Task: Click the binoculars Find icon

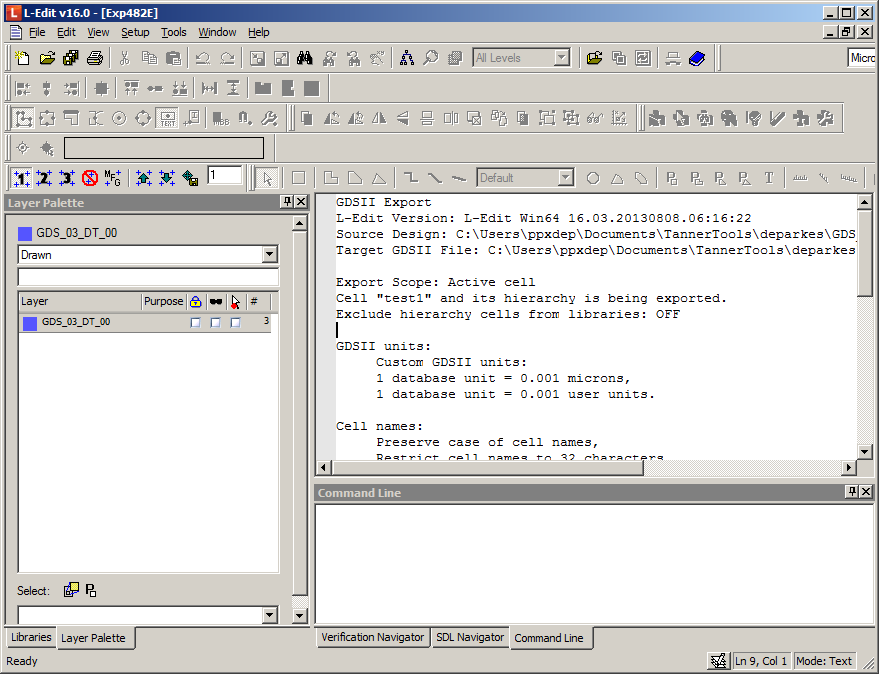Action: point(306,58)
